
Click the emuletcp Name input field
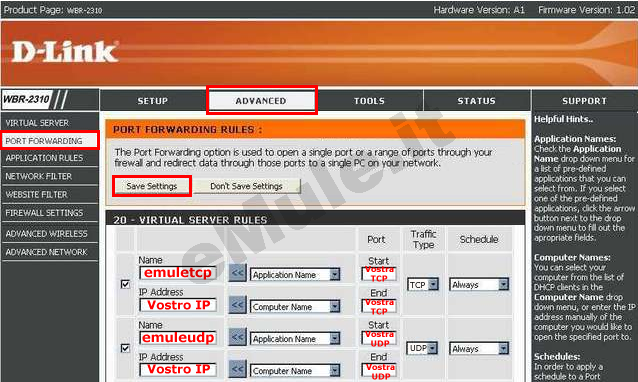click(178, 273)
